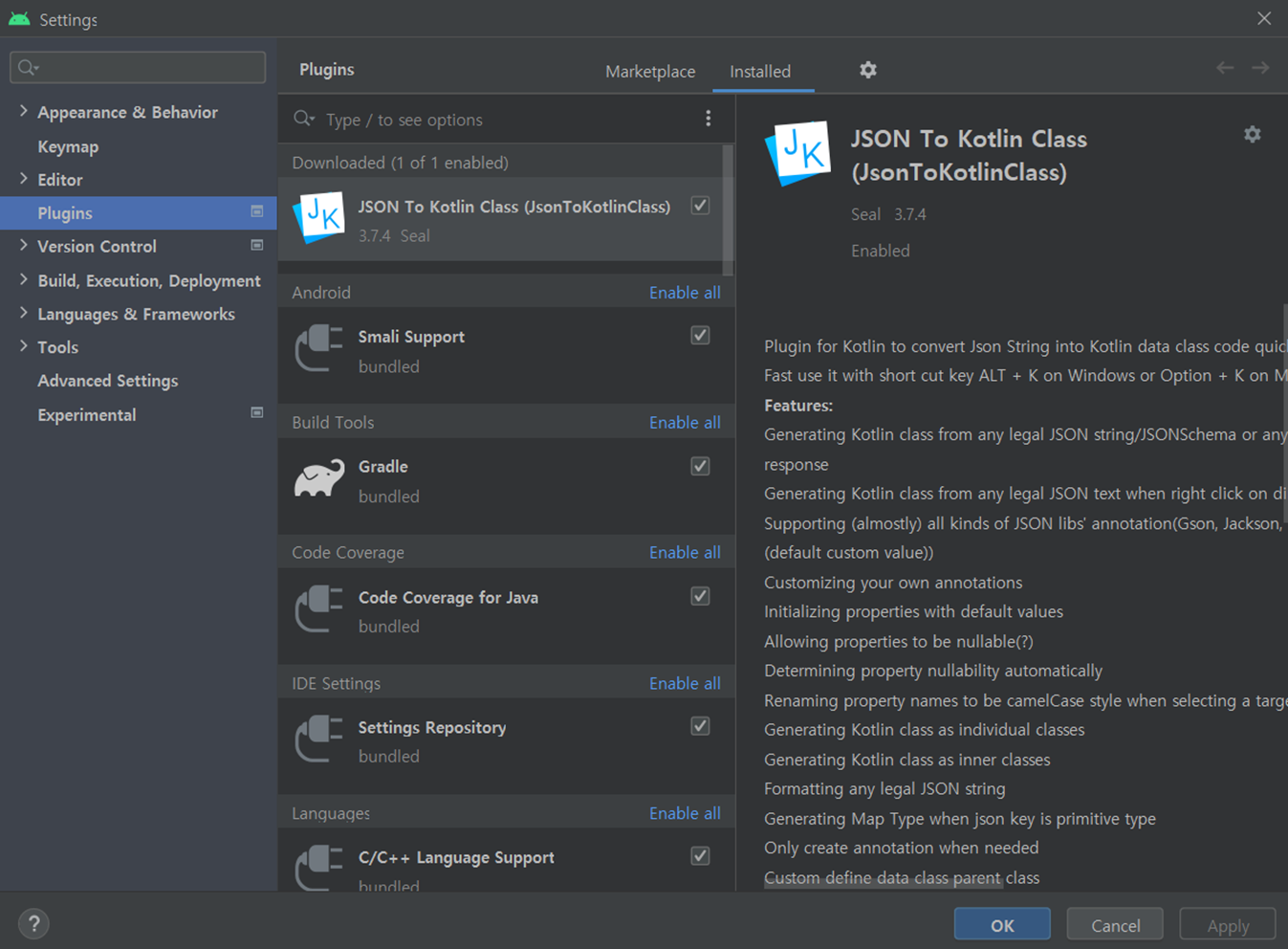1288x949 pixels.
Task: Expand Languages & Frameworks section
Action: pyautogui.click(x=23, y=313)
